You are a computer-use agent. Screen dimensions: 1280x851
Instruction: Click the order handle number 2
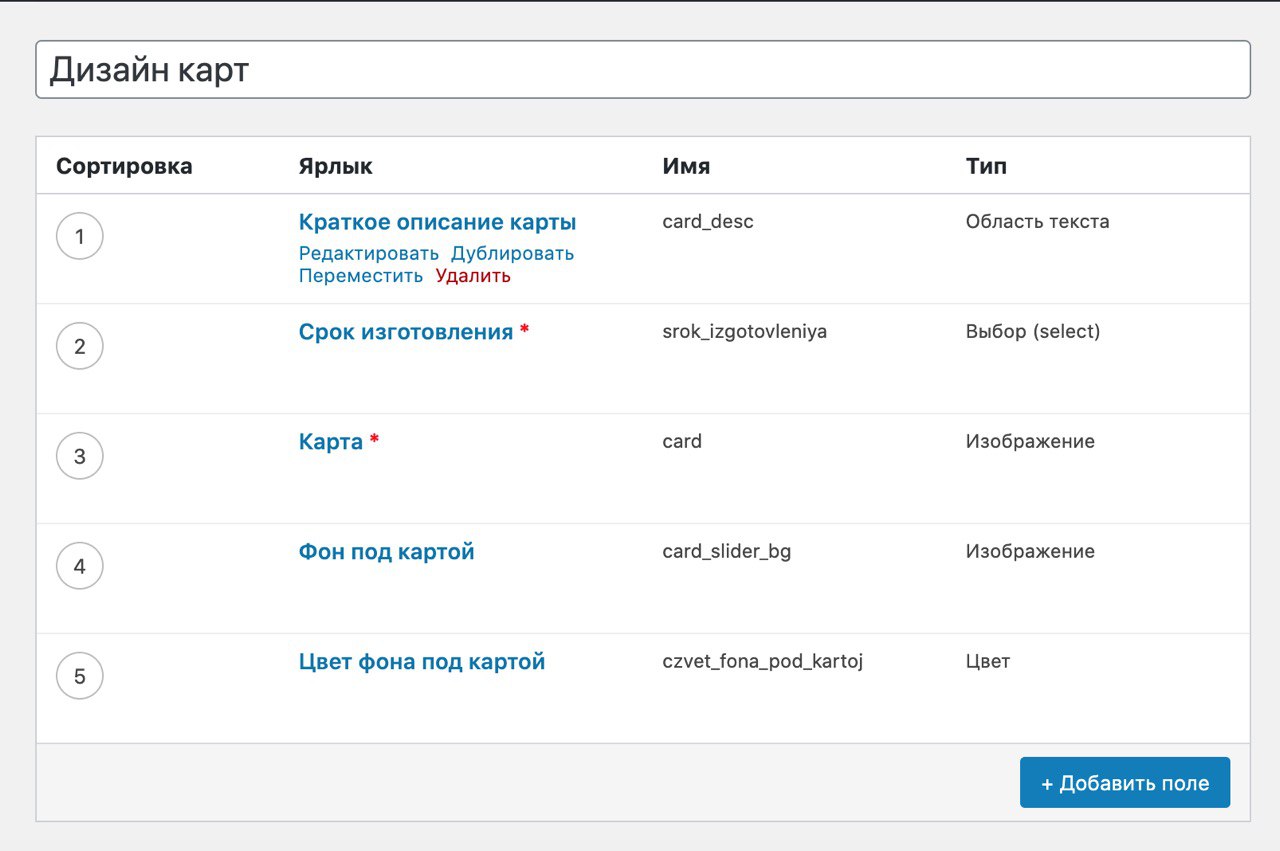point(80,347)
